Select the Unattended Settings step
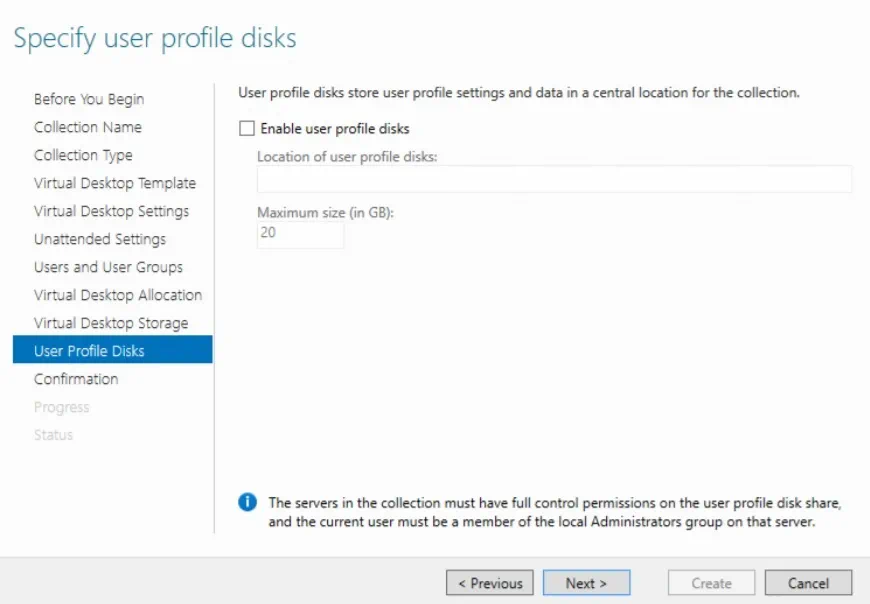 click(x=100, y=239)
